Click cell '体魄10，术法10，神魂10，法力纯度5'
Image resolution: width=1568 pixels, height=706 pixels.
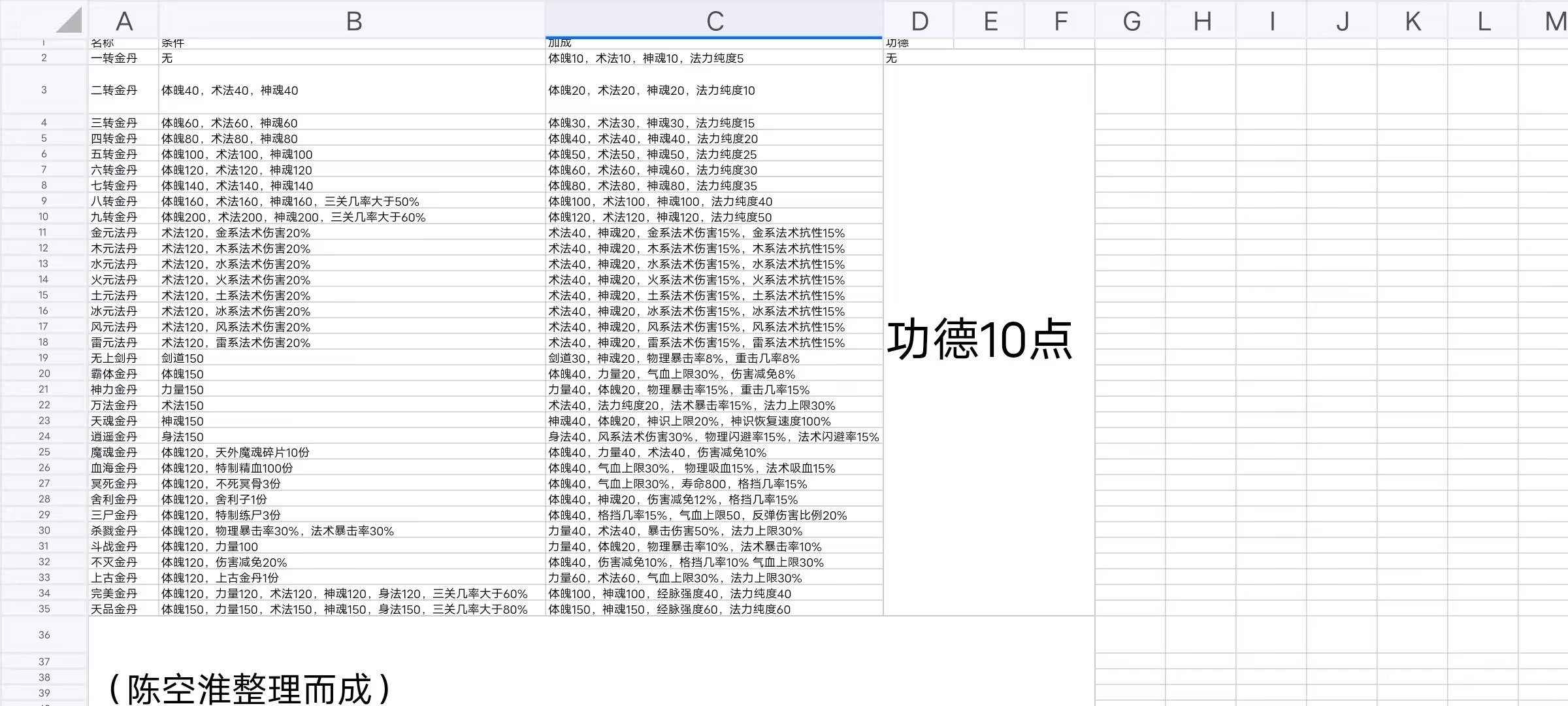click(714, 58)
